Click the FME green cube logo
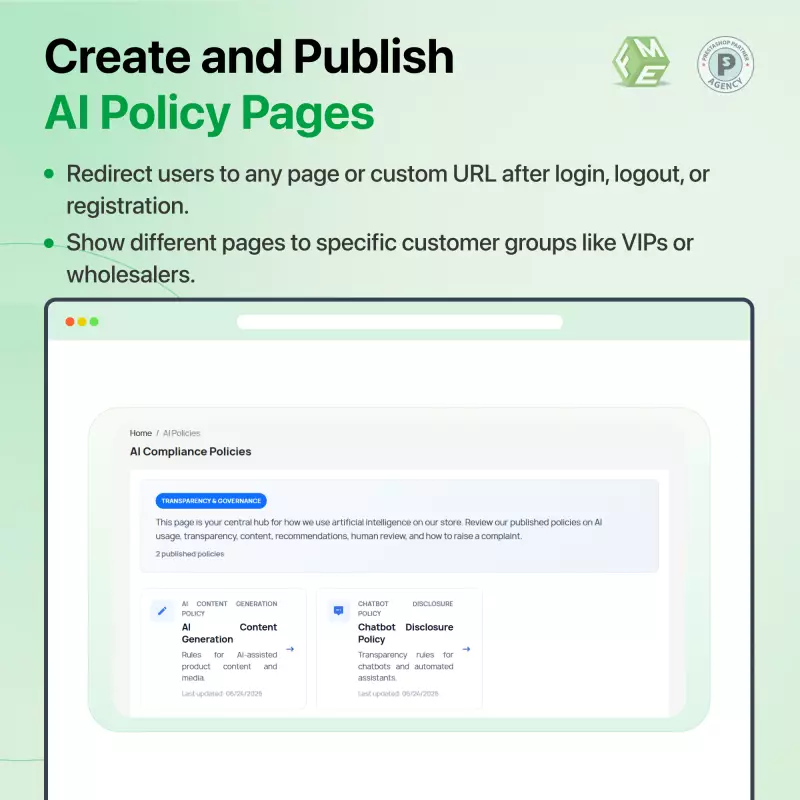 coord(641,62)
